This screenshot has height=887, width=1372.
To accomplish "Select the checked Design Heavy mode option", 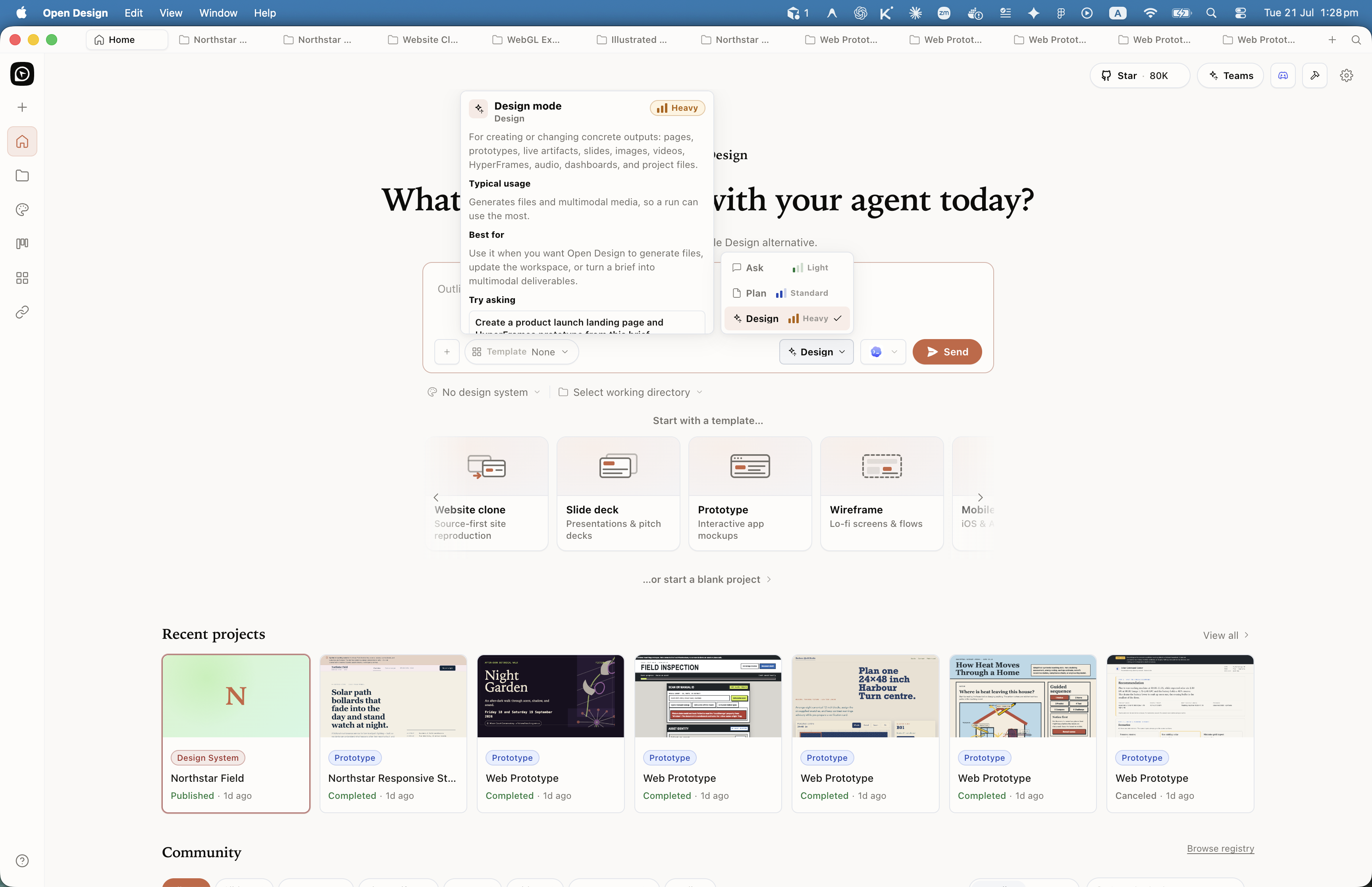I will pos(787,318).
